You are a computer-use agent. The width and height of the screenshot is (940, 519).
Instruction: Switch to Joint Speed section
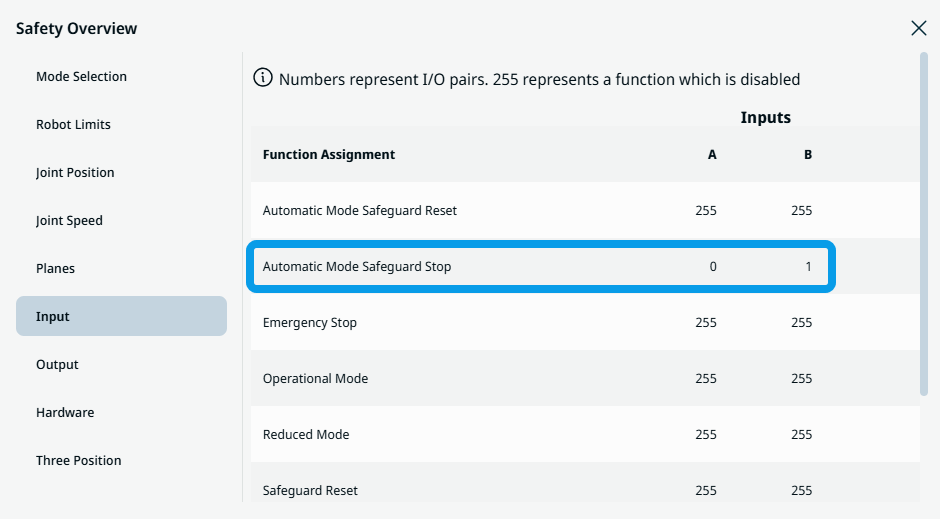point(69,221)
